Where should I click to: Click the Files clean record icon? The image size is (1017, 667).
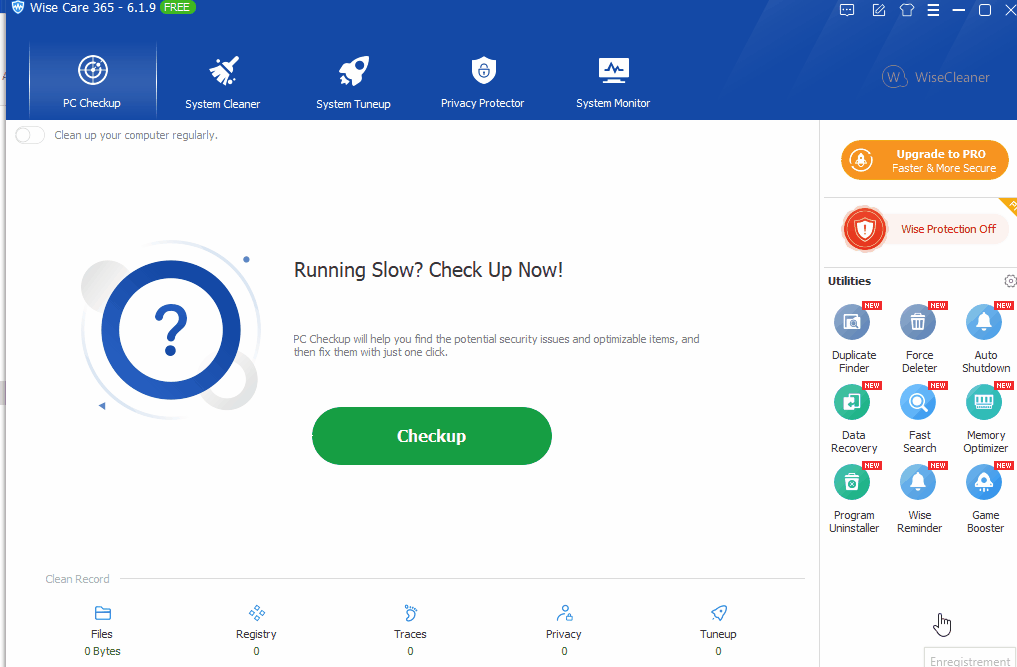(102, 613)
